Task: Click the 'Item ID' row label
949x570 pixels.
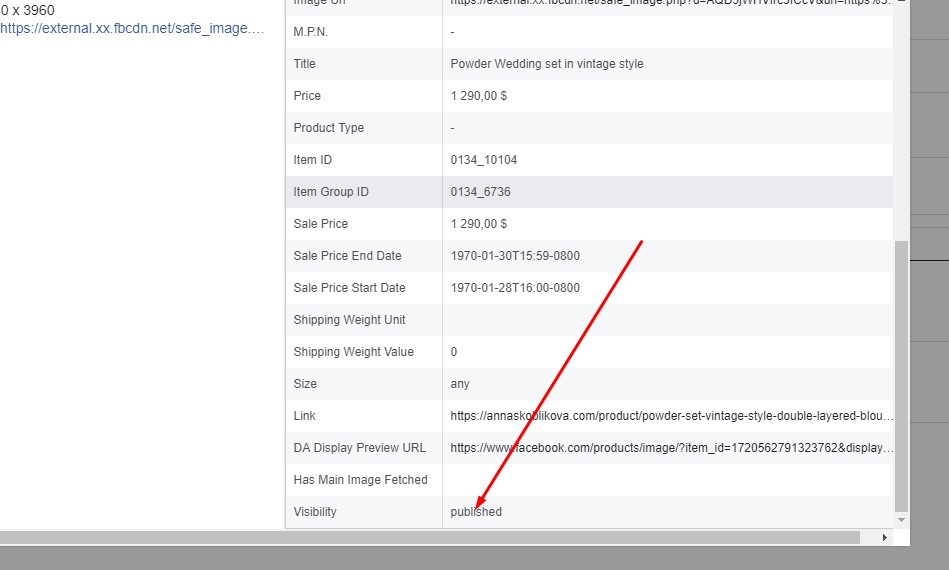Action: (x=313, y=160)
